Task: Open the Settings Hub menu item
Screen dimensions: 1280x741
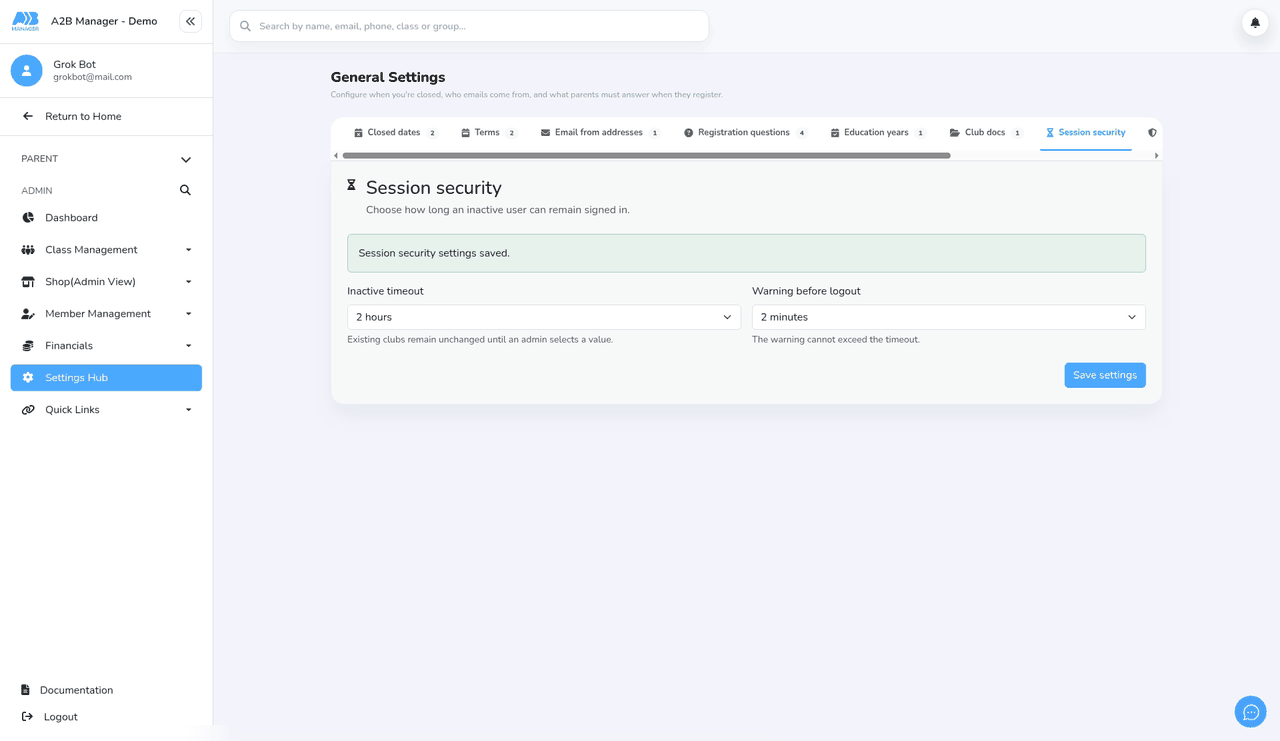Action: 106,378
